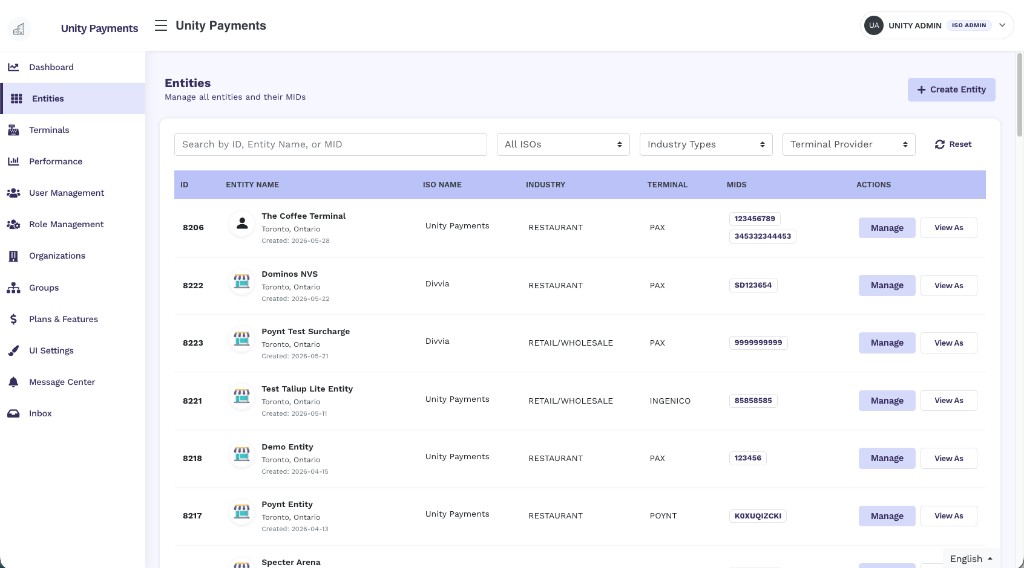Manage the Dominos NVS entity
The image size is (1024, 568).
click(887, 285)
